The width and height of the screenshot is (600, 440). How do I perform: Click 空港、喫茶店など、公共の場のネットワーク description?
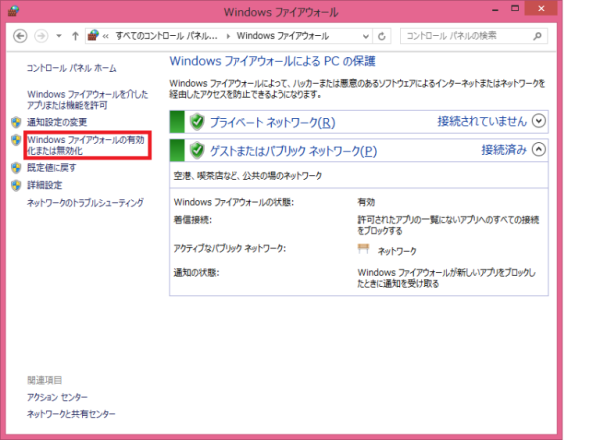point(248,176)
